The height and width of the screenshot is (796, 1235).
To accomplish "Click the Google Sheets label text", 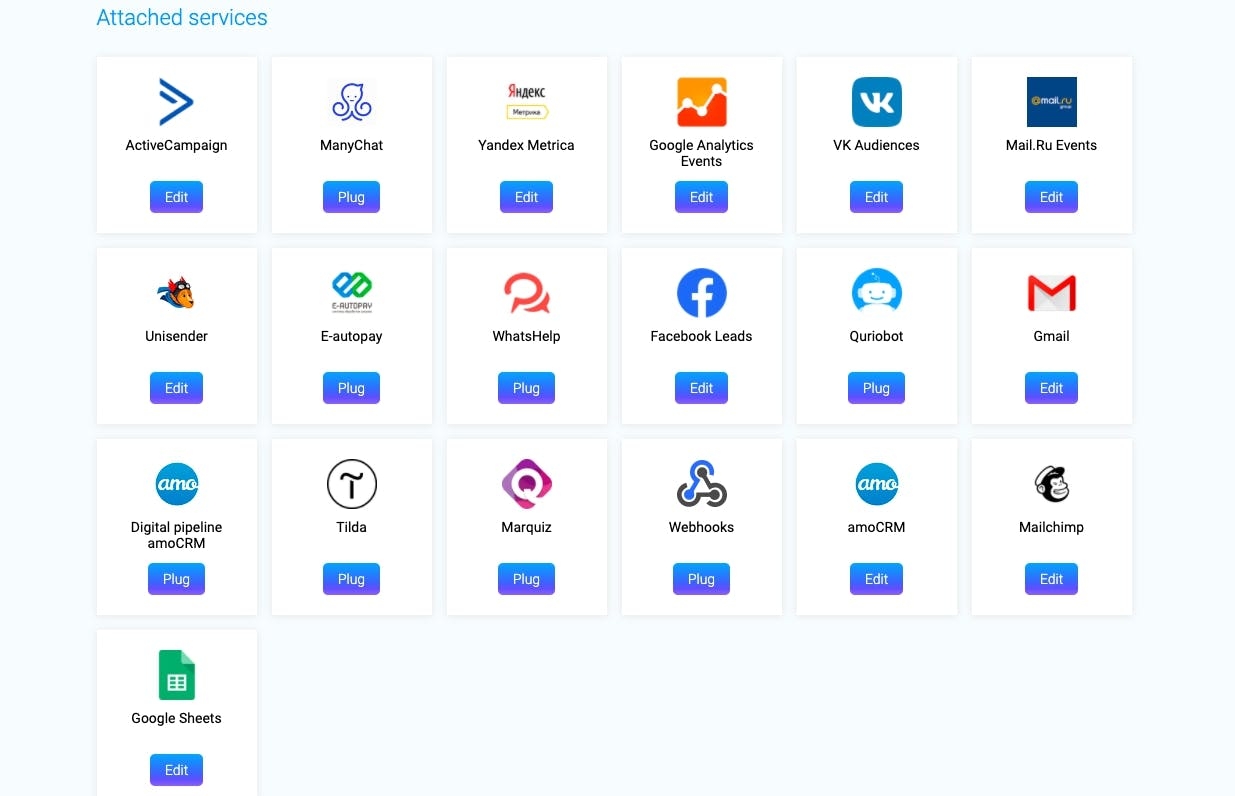I will [176, 718].
